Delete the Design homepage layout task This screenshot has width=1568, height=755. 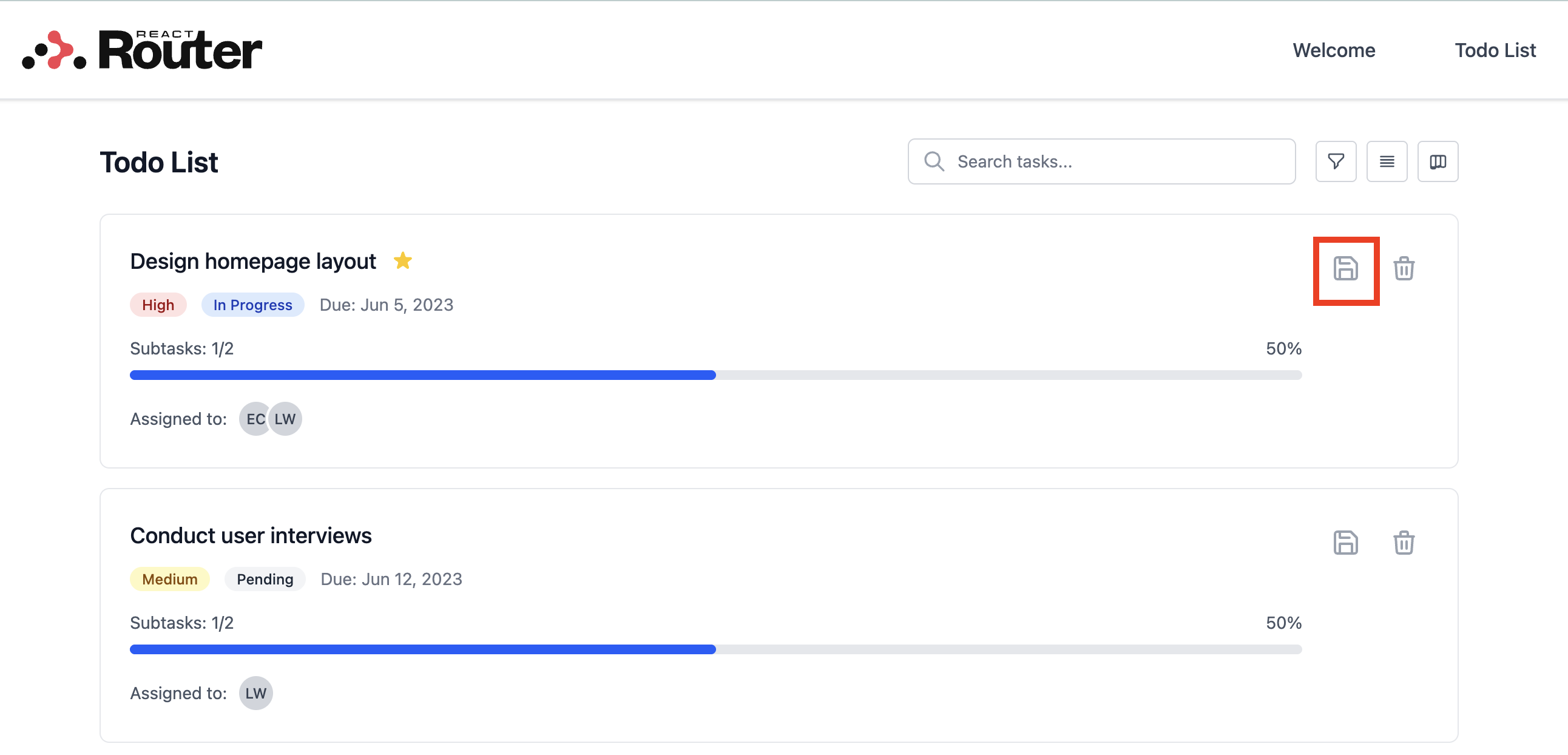tap(1404, 268)
